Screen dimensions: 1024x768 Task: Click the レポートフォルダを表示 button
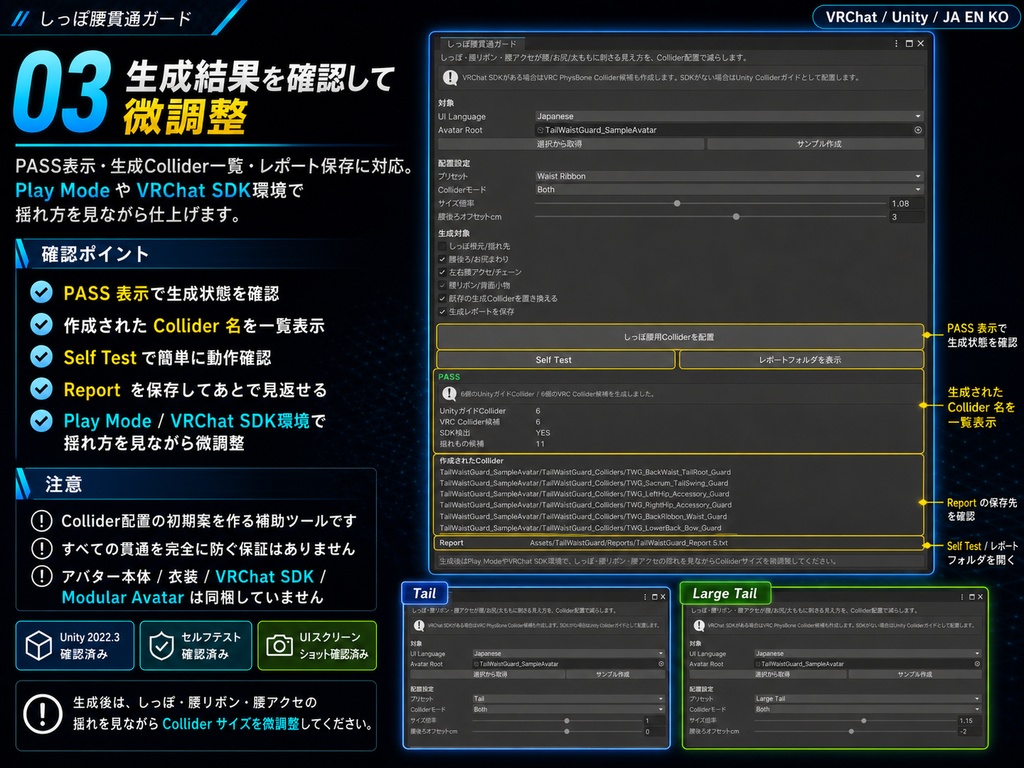pyautogui.click(x=801, y=360)
